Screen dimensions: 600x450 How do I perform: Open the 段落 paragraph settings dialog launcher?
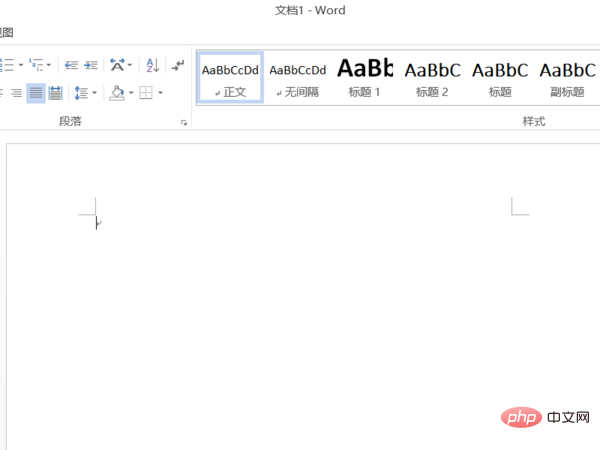[x=183, y=122]
